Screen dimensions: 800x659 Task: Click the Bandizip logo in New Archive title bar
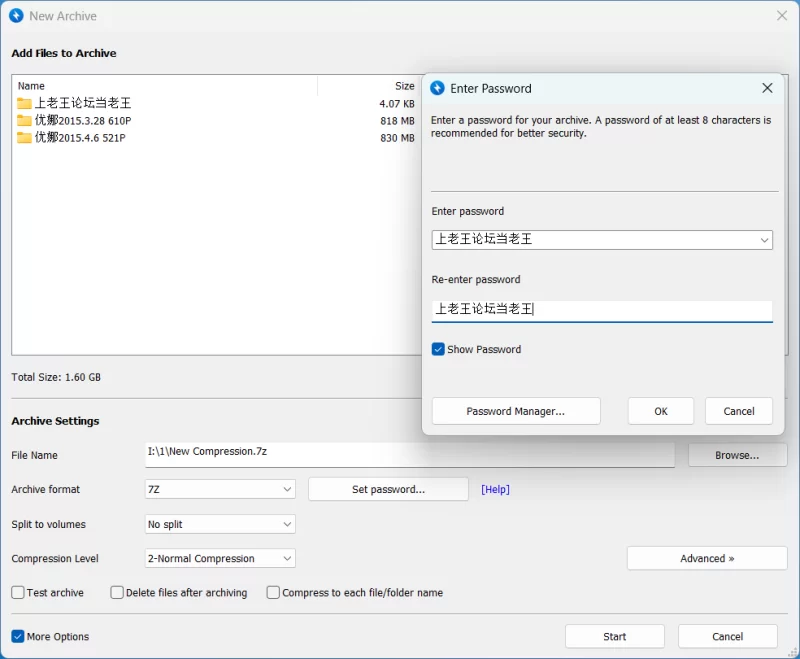tap(16, 16)
